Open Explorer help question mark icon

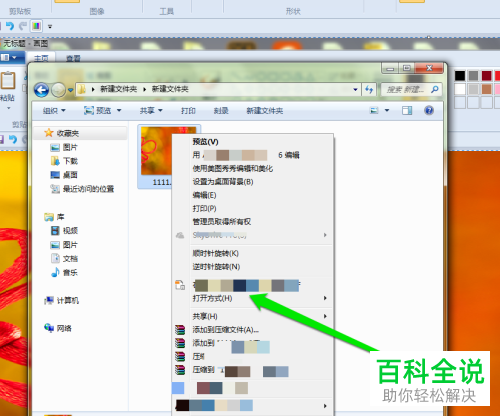tap(429, 110)
